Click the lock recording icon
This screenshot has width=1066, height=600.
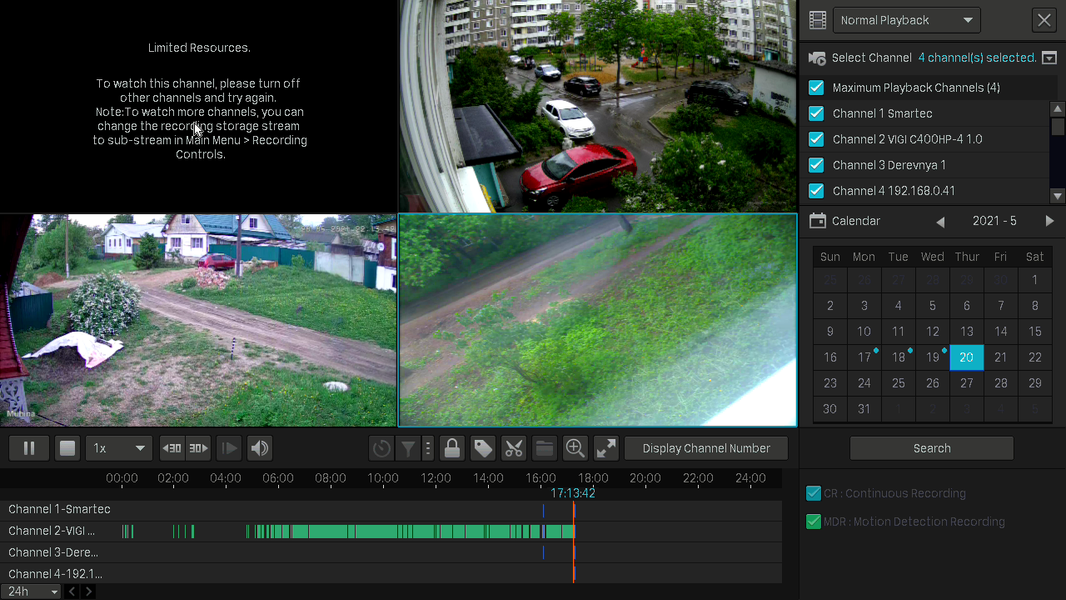[x=452, y=448]
